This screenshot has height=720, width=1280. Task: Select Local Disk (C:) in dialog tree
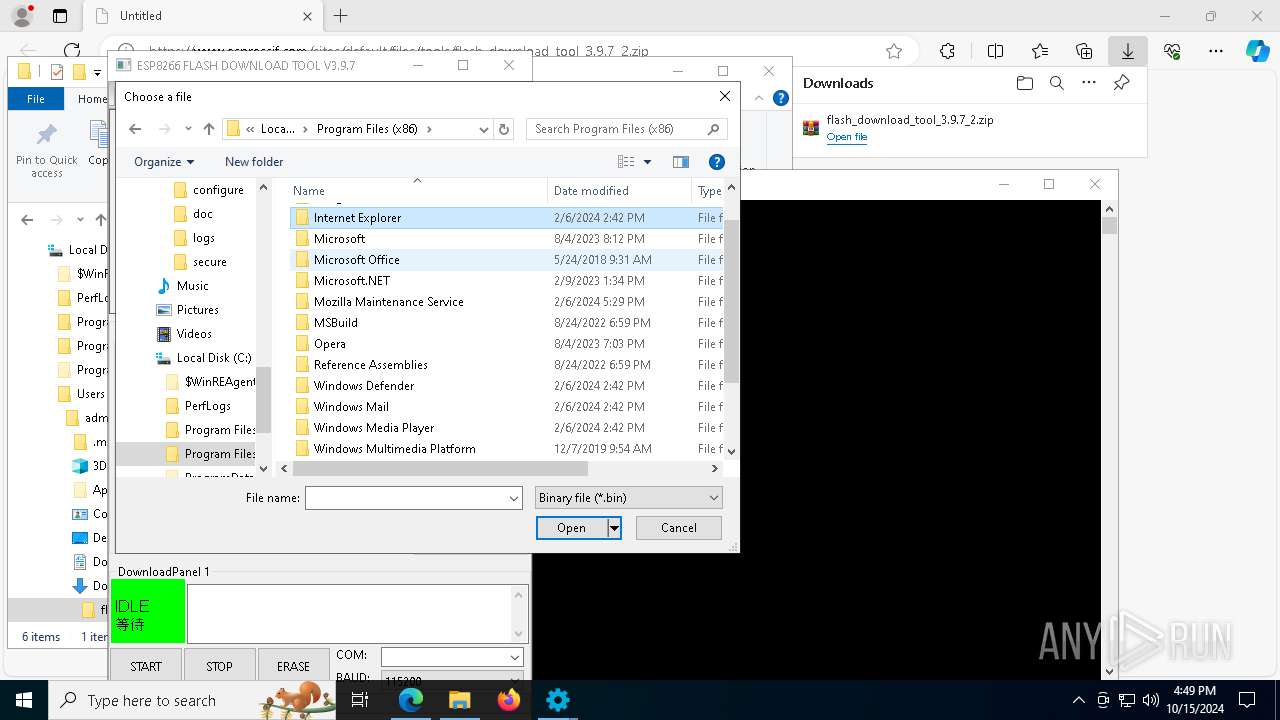tap(204, 358)
